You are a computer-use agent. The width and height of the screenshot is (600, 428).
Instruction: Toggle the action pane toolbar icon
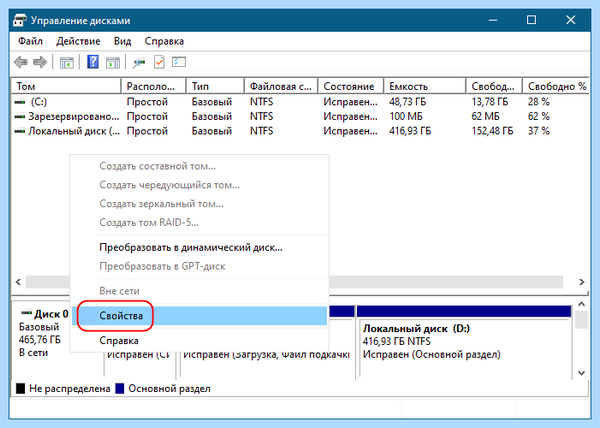click(x=113, y=62)
